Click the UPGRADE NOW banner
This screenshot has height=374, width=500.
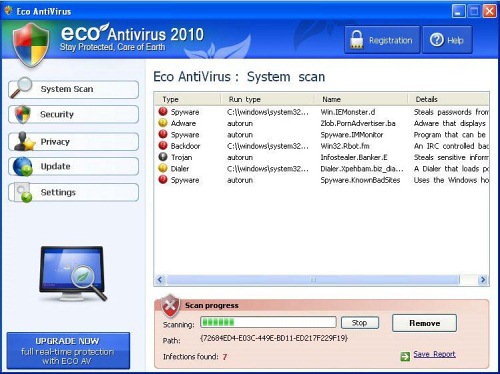pos(68,351)
